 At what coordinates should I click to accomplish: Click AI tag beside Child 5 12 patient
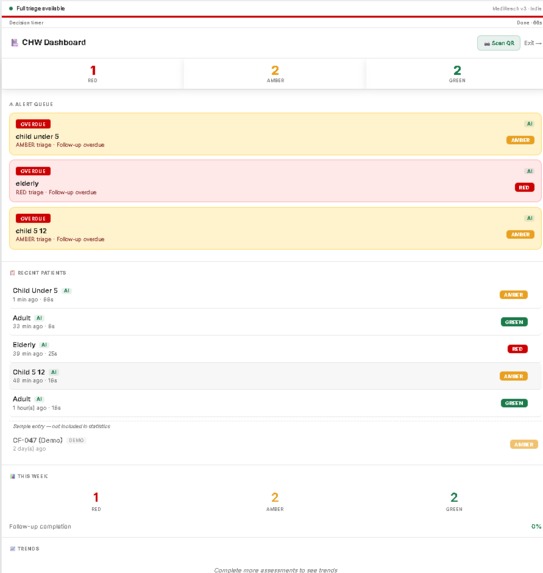(54, 372)
